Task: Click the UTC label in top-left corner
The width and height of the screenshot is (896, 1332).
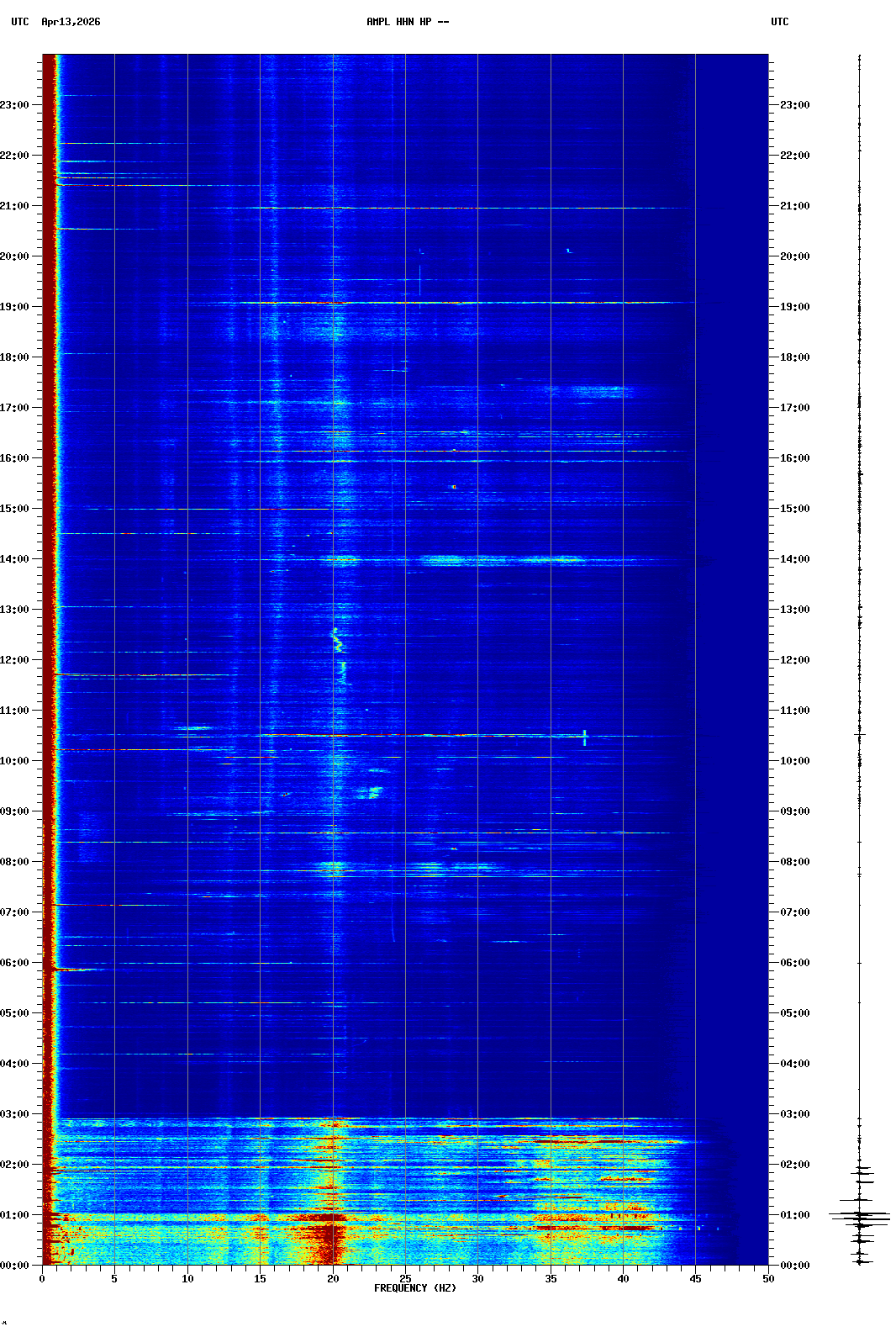Action: point(20,22)
